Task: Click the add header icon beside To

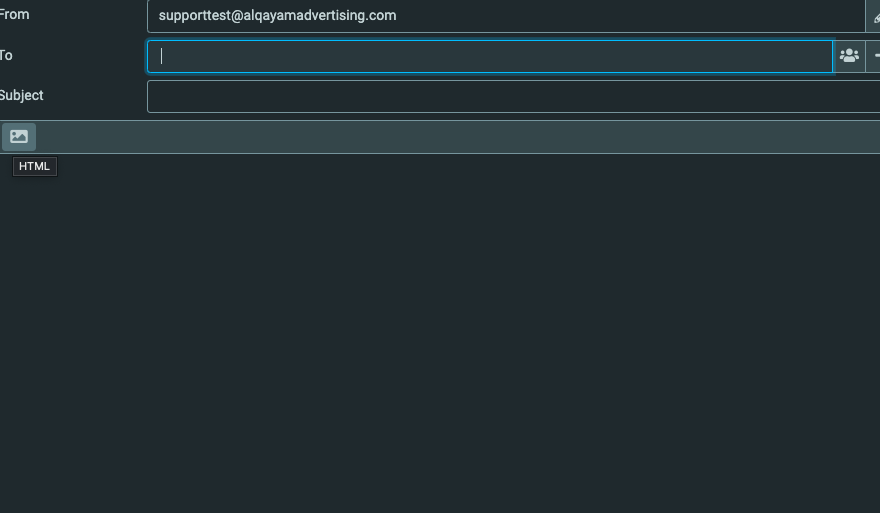Action: (x=875, y=56)
